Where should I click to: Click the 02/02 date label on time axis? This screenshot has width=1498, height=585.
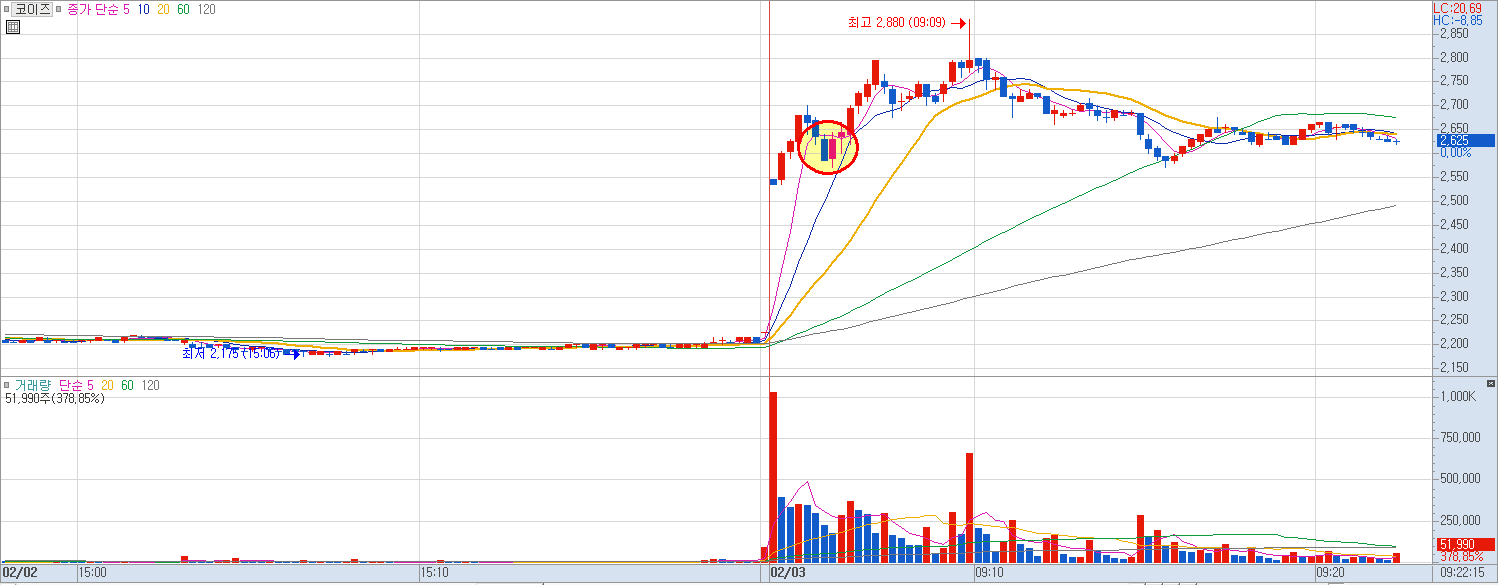click(19, 573)
